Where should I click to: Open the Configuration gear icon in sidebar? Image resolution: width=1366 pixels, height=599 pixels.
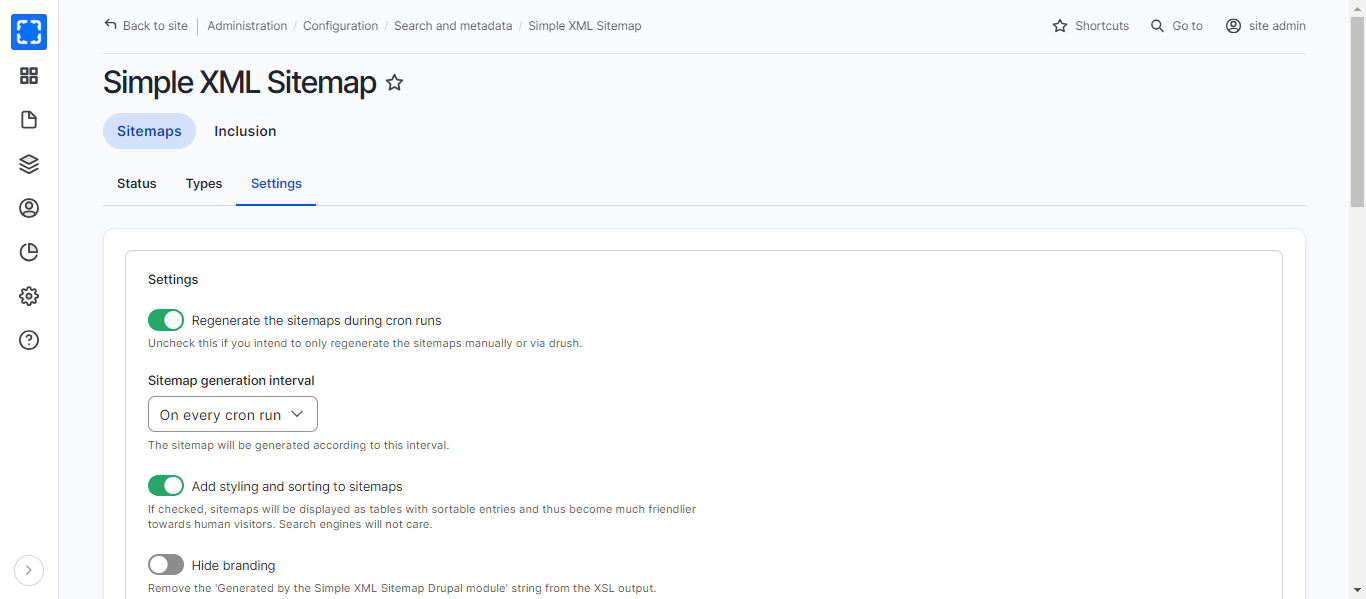[29, 296]
